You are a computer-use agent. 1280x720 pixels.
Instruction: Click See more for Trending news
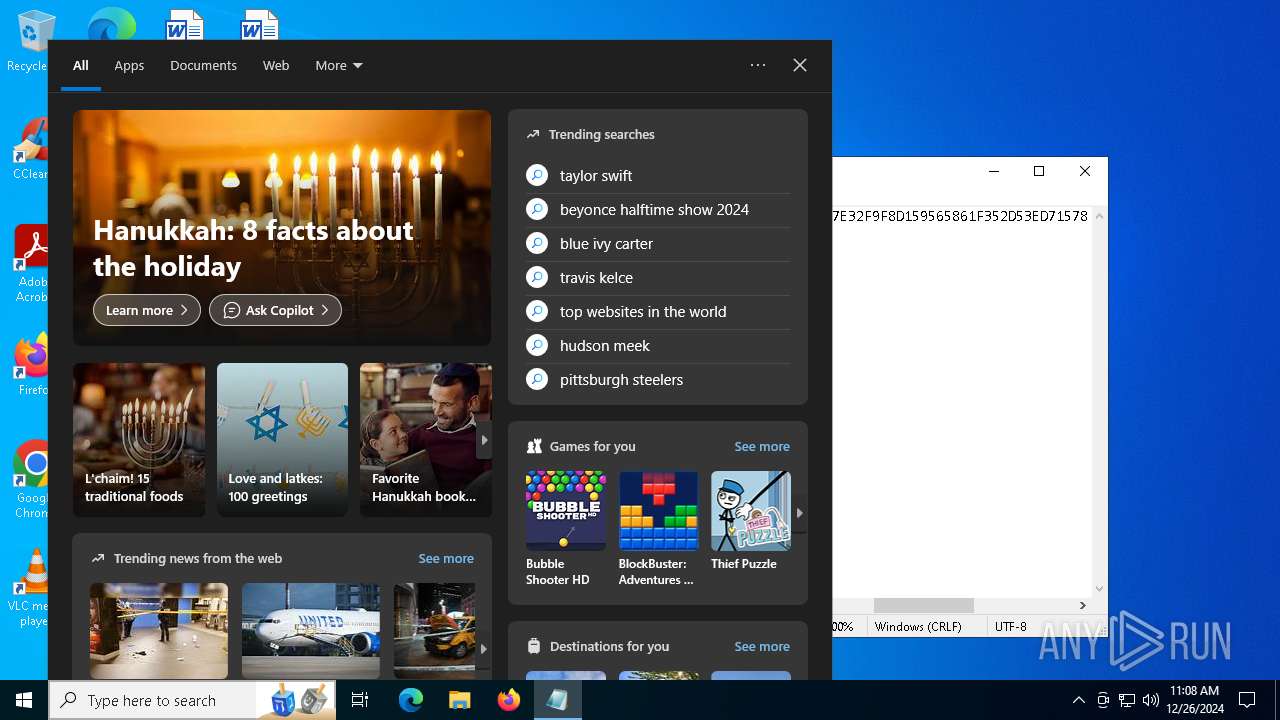(x=446, y=558)
